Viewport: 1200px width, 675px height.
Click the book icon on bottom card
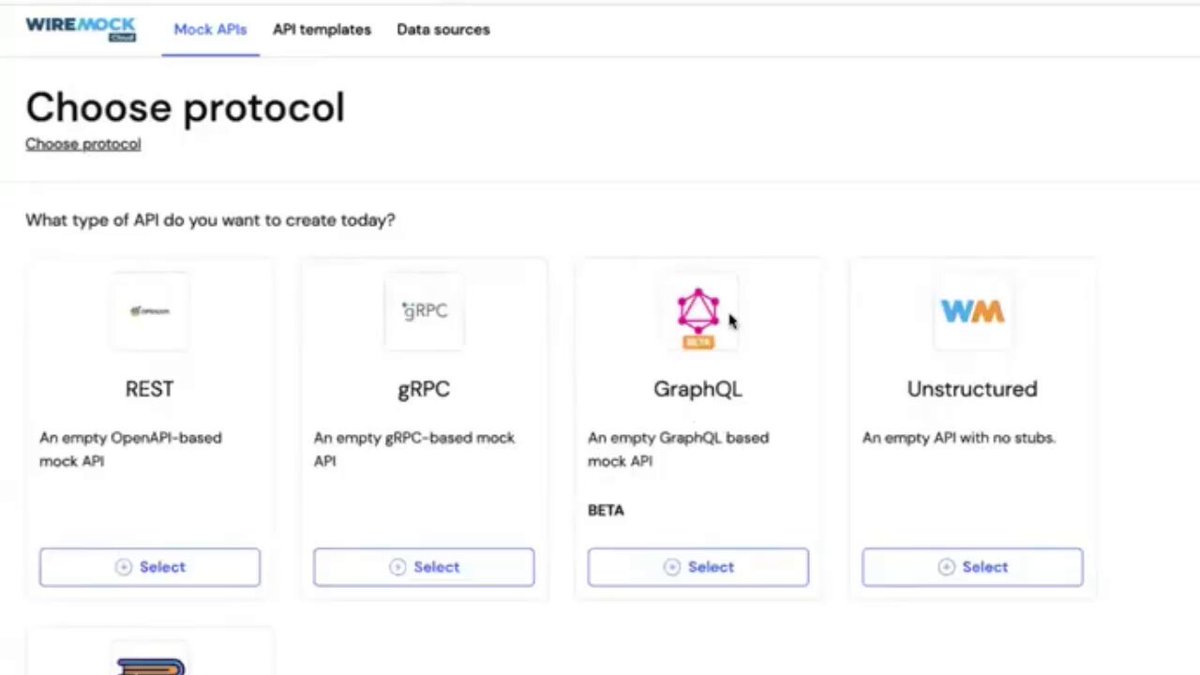(x=150, y=662)
